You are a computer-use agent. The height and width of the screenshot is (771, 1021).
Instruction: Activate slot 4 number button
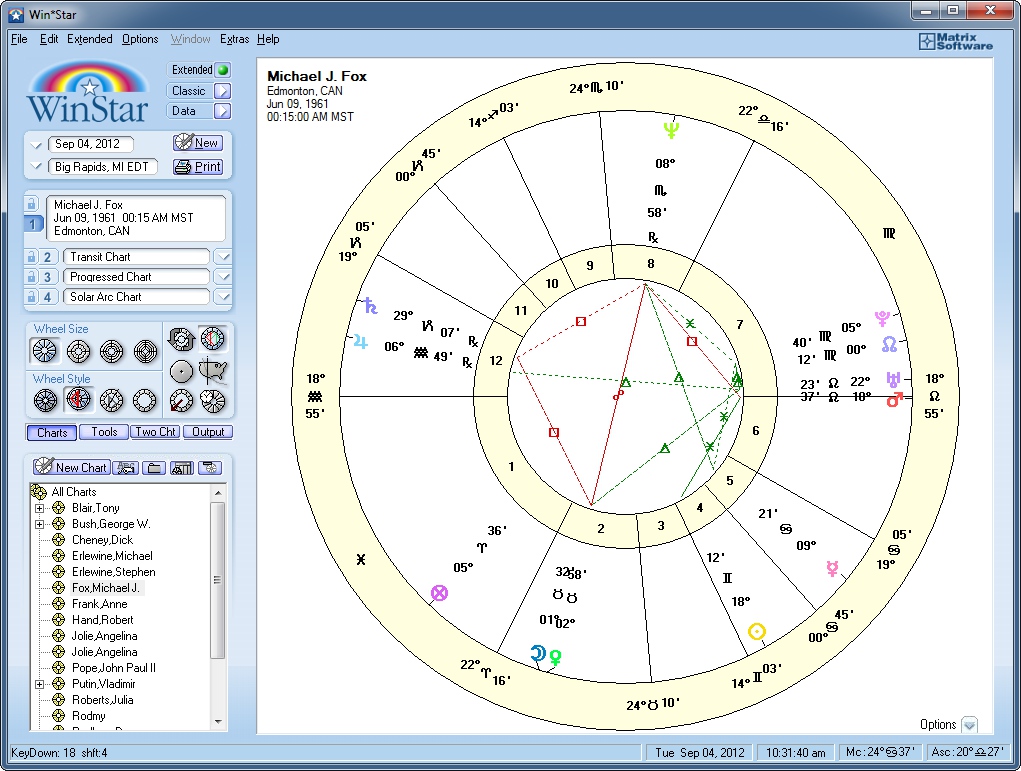coord(48,297)
